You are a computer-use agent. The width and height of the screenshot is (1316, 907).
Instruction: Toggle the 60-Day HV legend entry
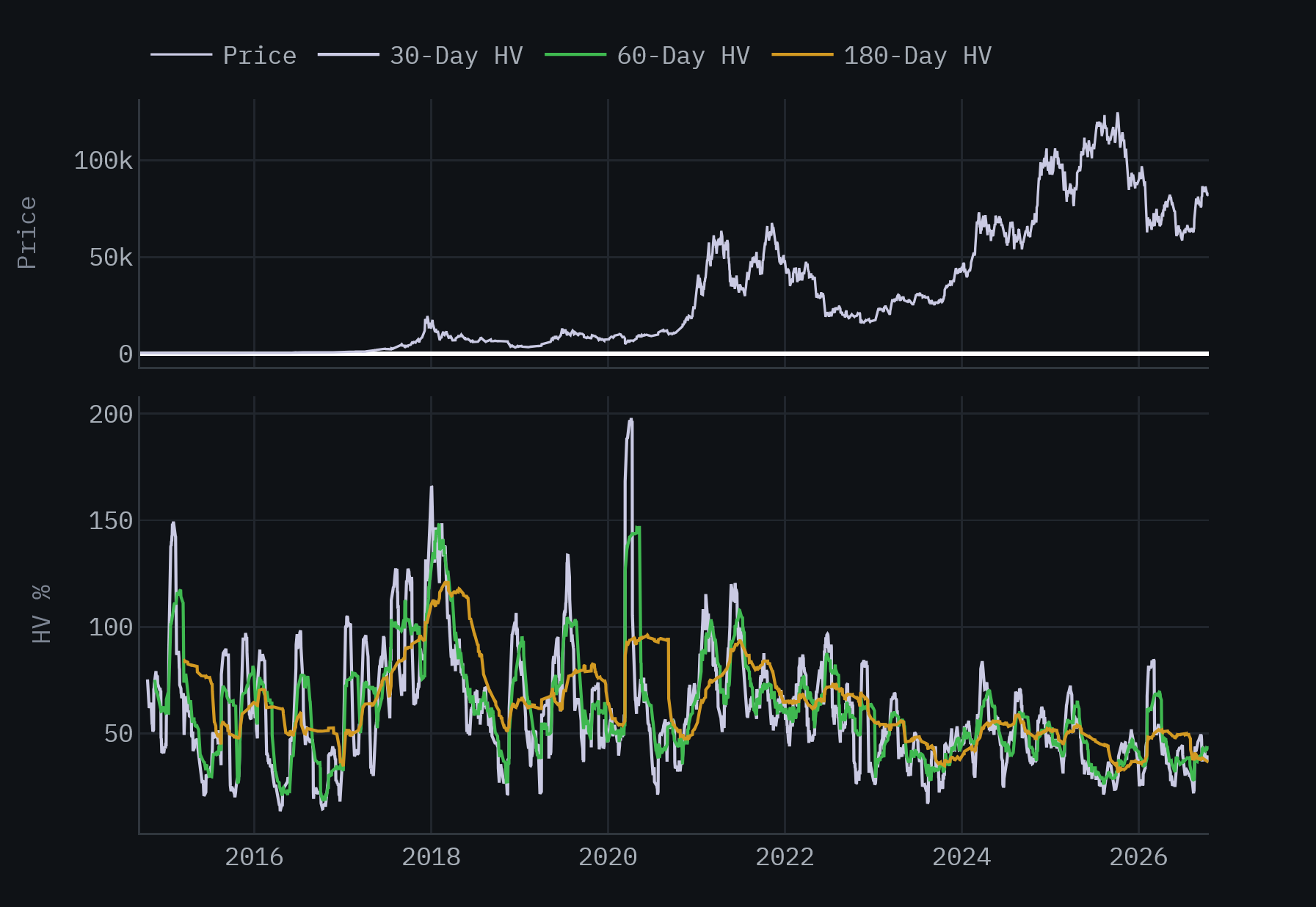coord(647,56)
